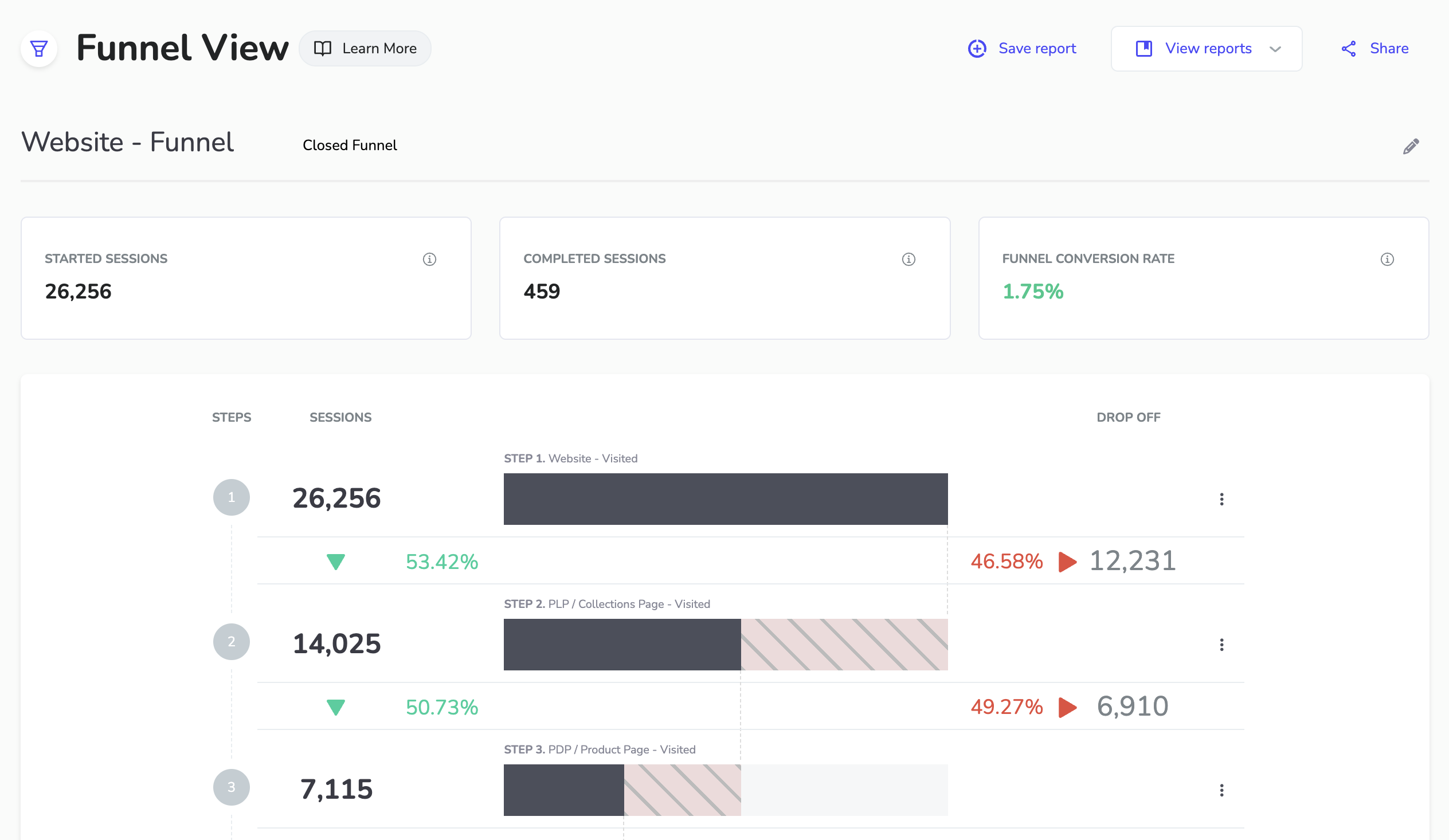The height and width of the screenshot is (840, 1449).
Task: Click the red drop-off arrow showing 12,231
Action: [1067, 562]
